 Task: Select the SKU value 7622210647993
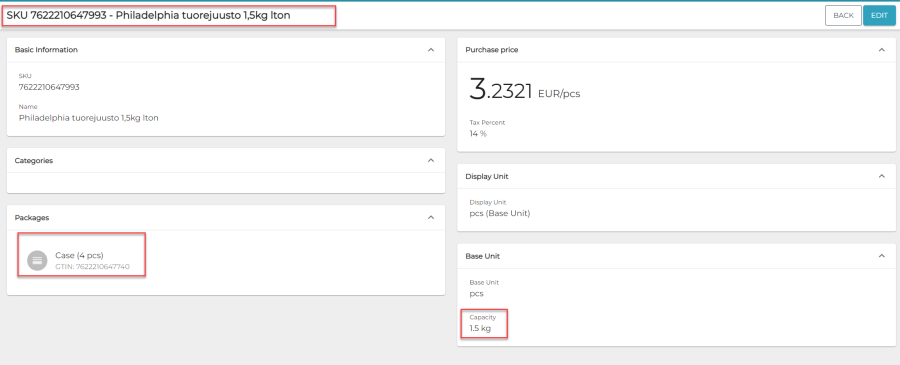(49, 87)
